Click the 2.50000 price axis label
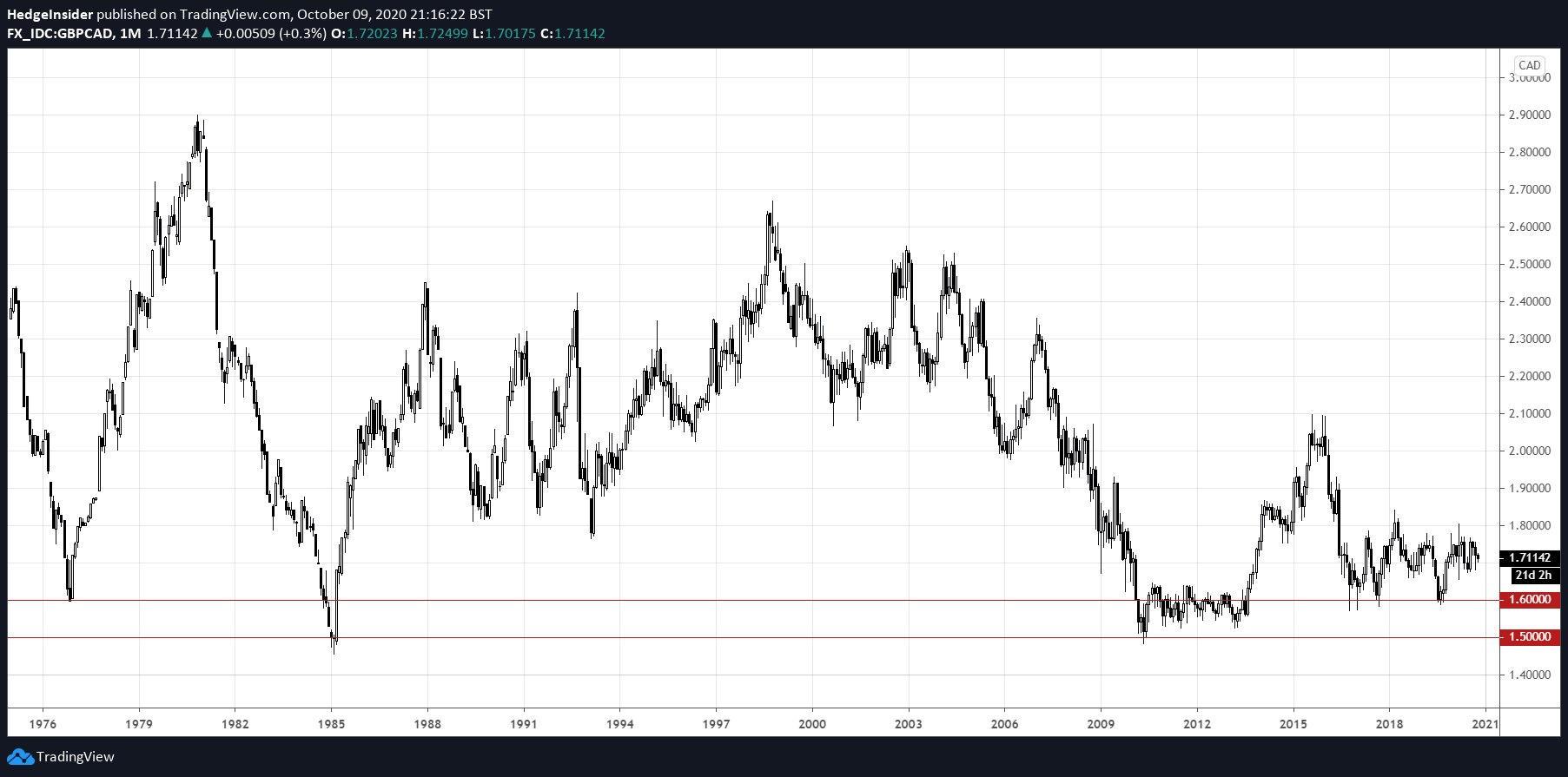Image resolution: width=1568 pixels, height=777 pixels. [x=1530, y=264]
